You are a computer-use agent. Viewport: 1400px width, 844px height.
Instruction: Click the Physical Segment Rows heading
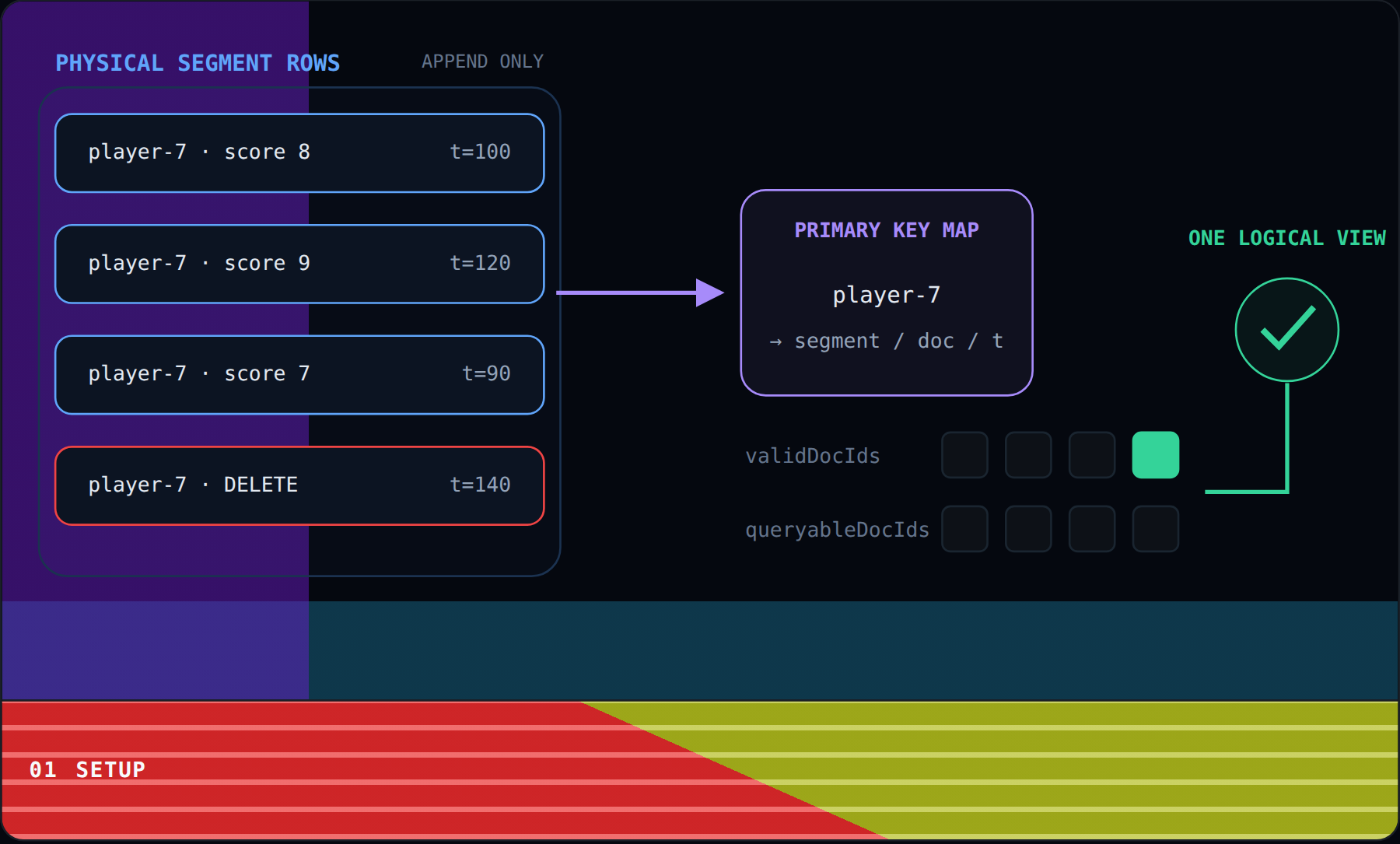tap(198, 63)
